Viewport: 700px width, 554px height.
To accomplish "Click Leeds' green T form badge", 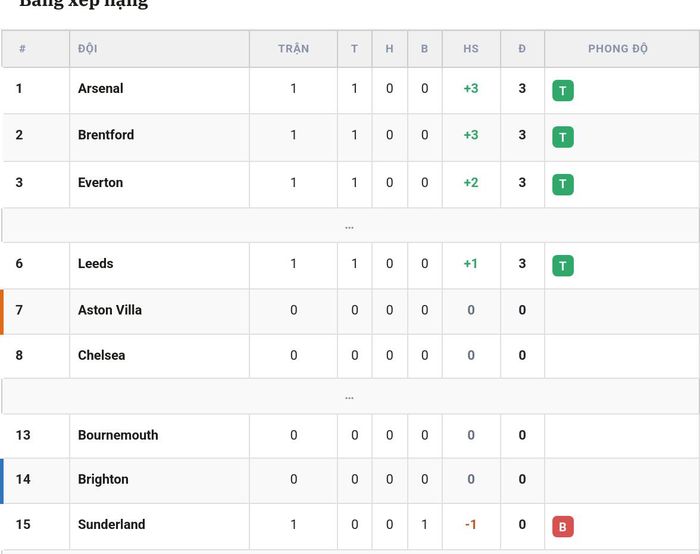I will point(562,266).
